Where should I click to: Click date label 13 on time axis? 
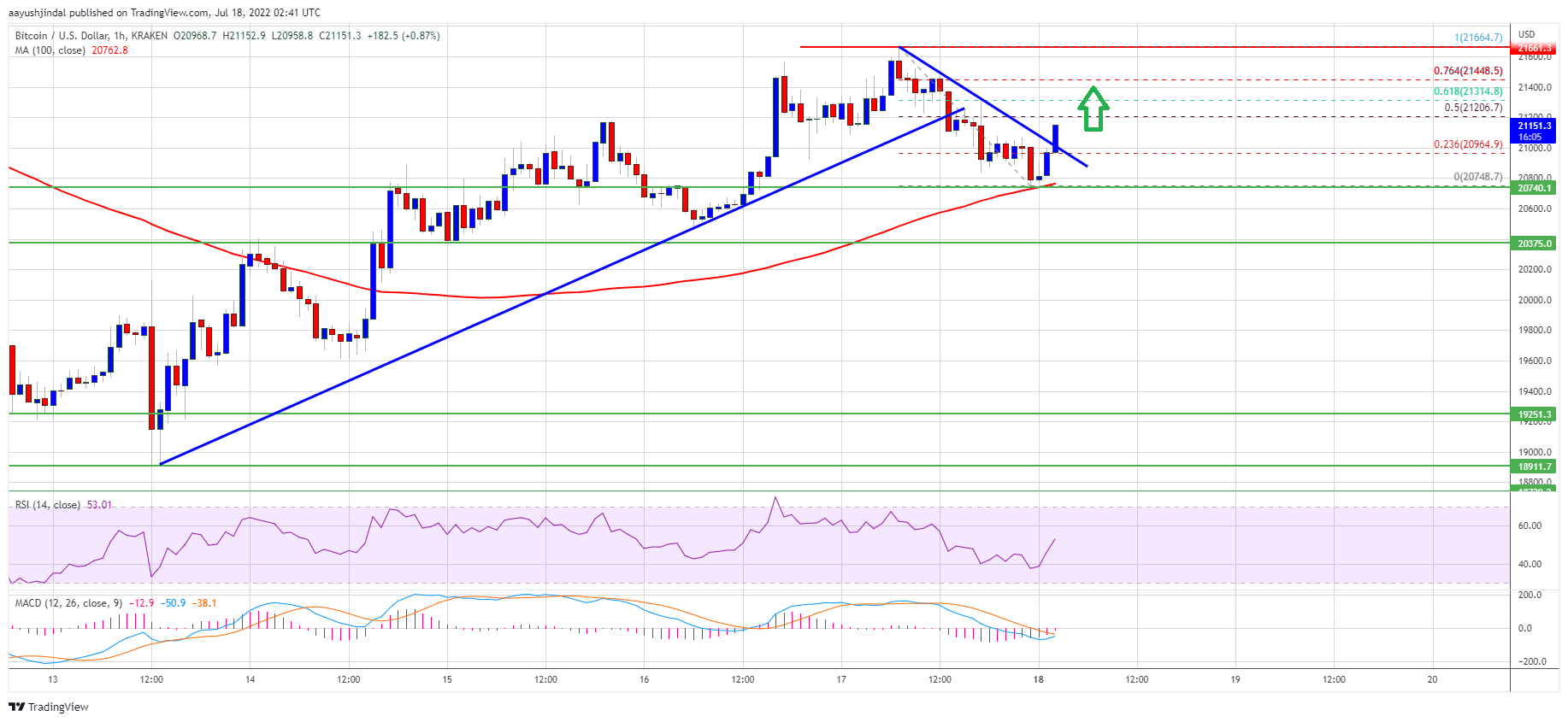coord(53,679)
